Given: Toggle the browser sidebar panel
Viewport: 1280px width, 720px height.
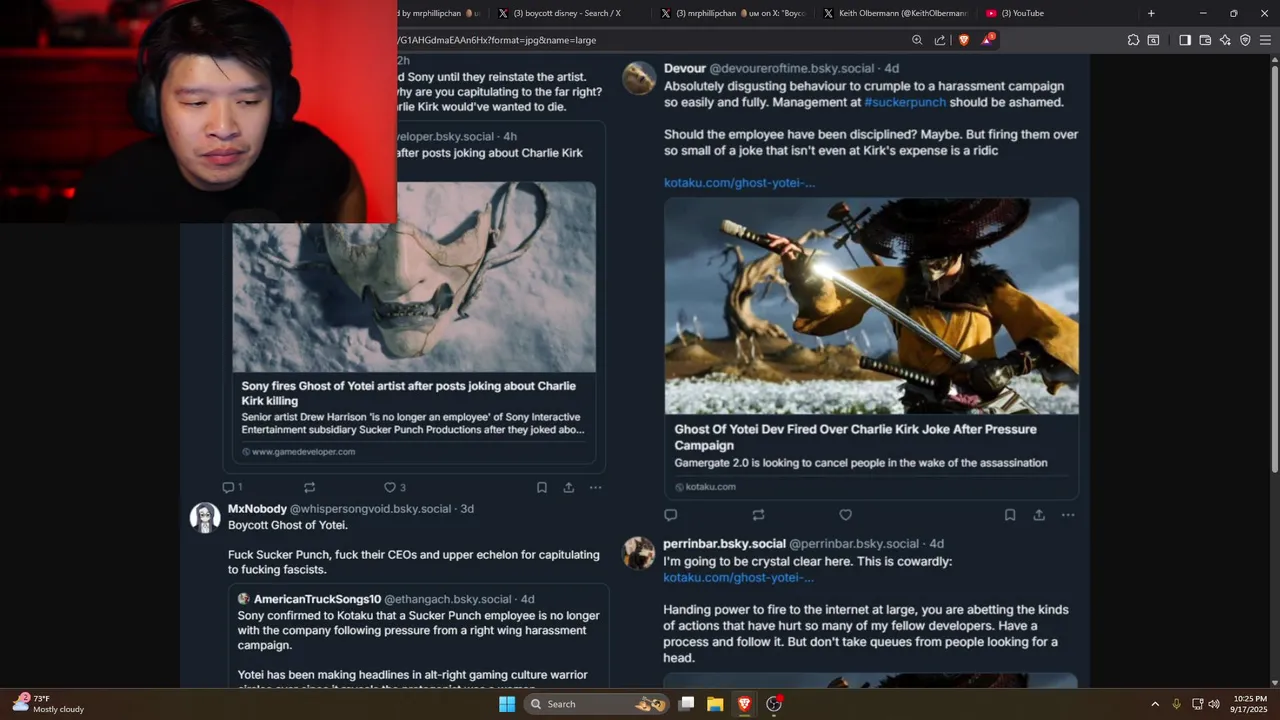Looking at the screenshot, I should (1185, 40).
